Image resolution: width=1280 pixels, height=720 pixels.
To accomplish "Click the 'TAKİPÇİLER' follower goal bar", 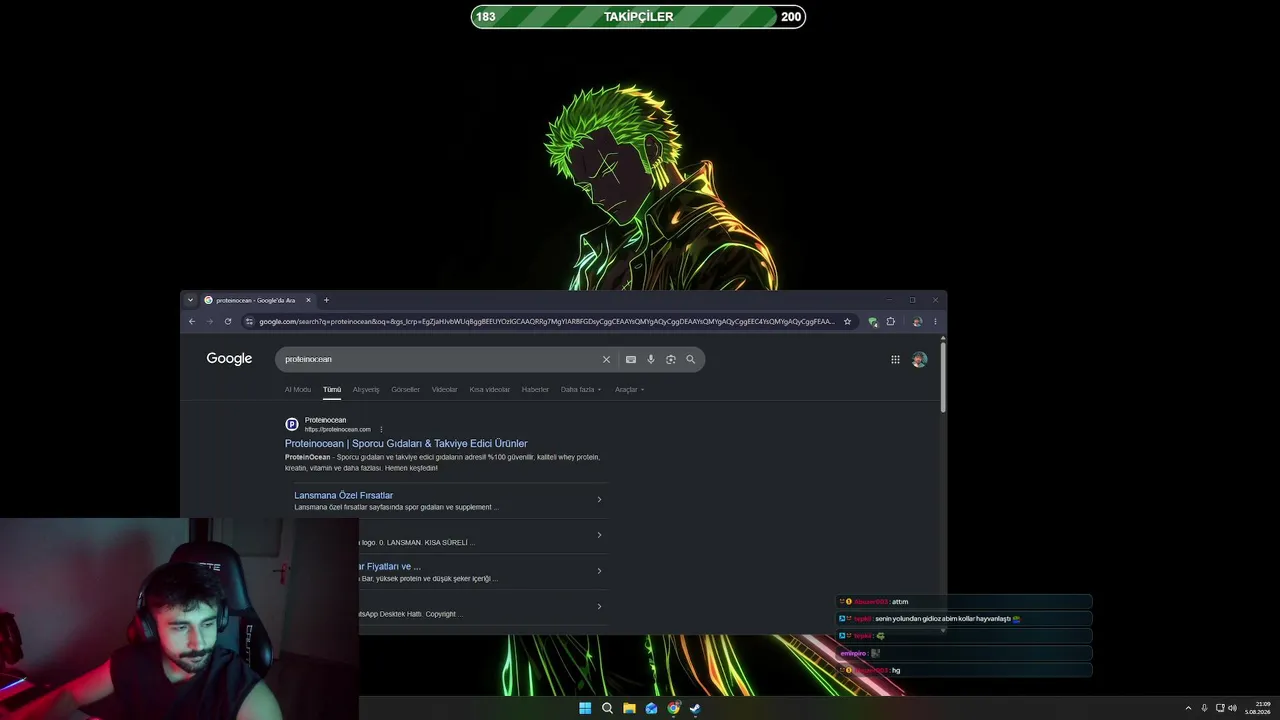I will point(638,16).
